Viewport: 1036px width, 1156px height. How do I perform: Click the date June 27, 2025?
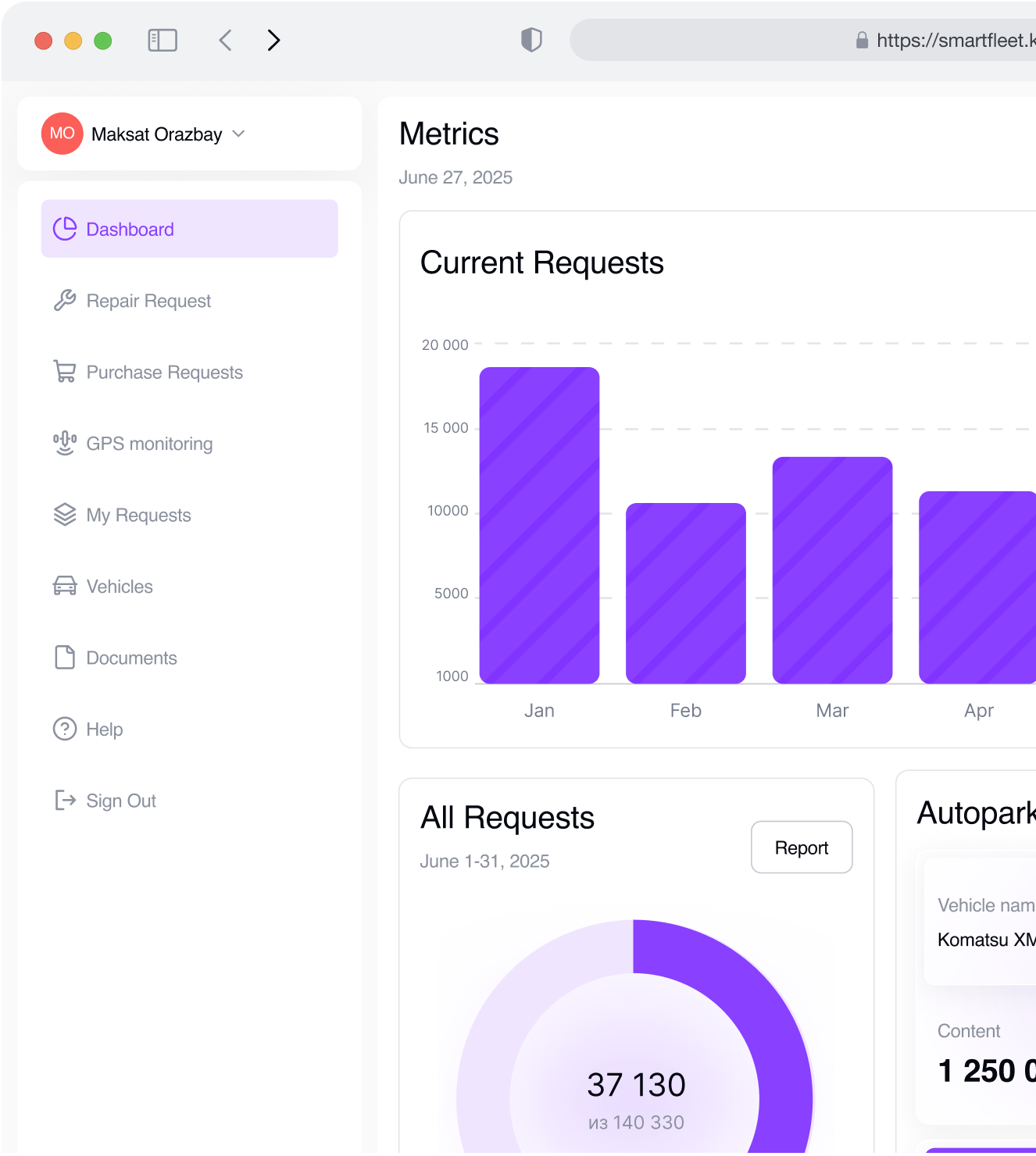click(x=455, y=177)
